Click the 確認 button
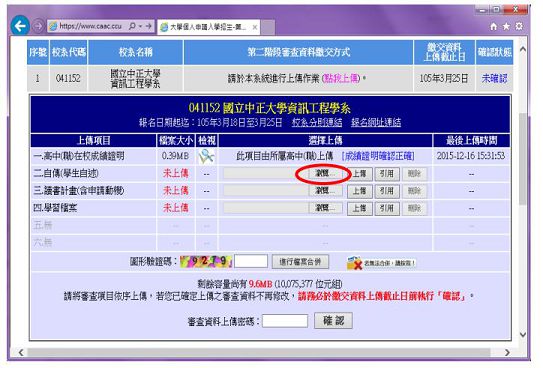This screenshot has width=543, height=368. [x=333, y=321]
